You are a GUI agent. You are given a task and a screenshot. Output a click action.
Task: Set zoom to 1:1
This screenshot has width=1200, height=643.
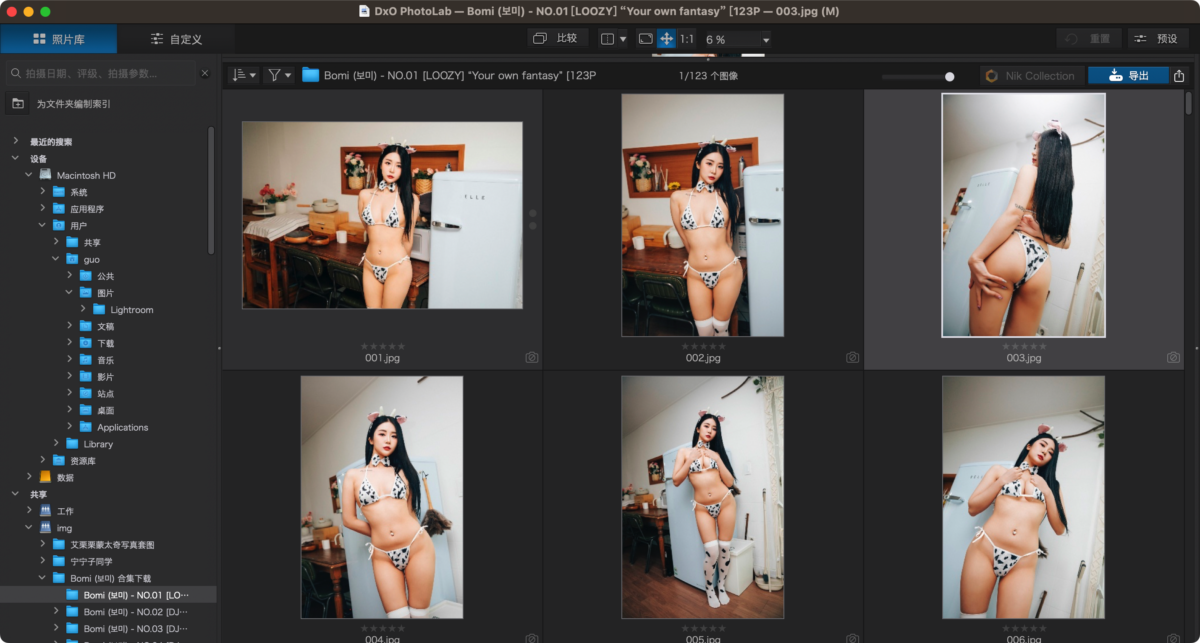coord(687,39)
